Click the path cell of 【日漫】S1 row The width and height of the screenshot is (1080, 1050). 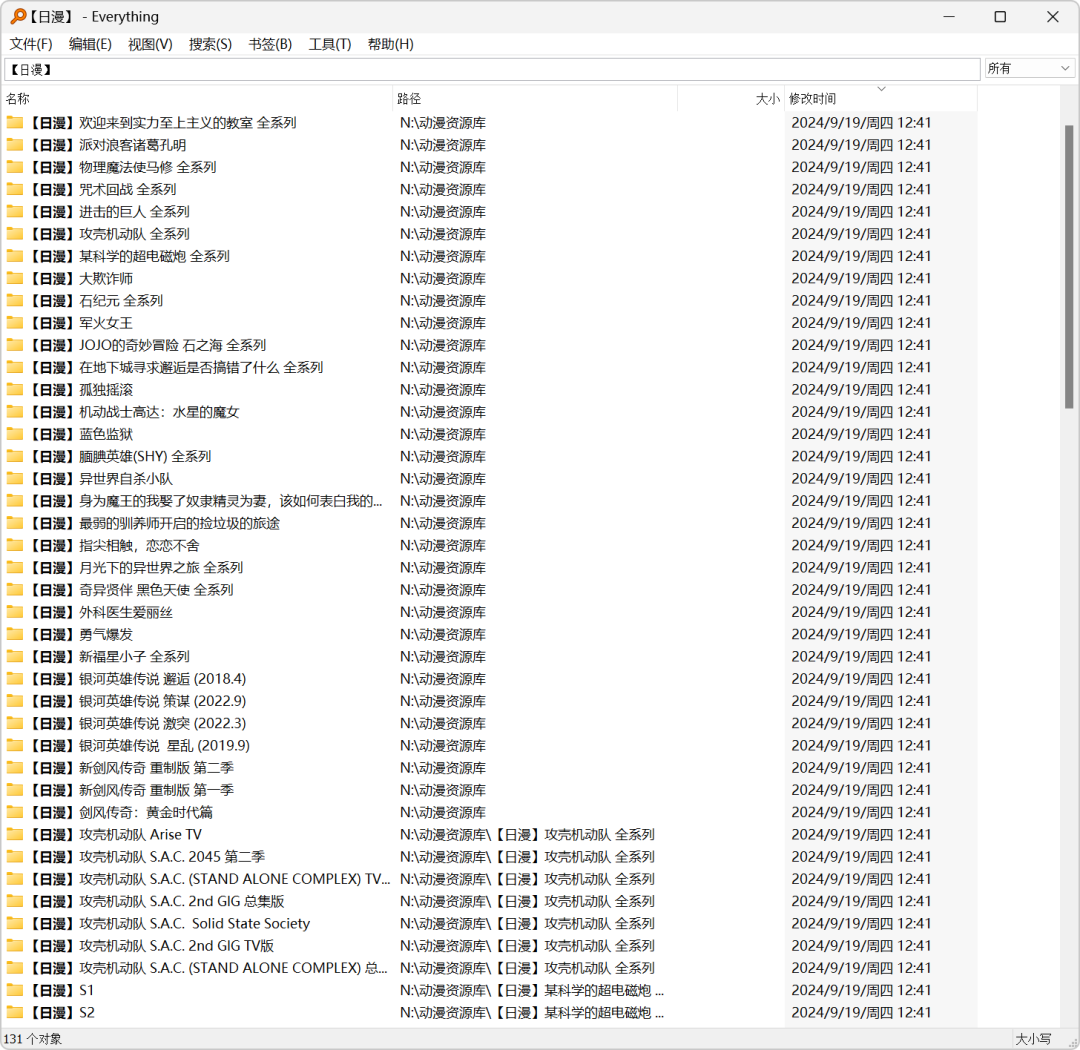(x=532, y=990)
